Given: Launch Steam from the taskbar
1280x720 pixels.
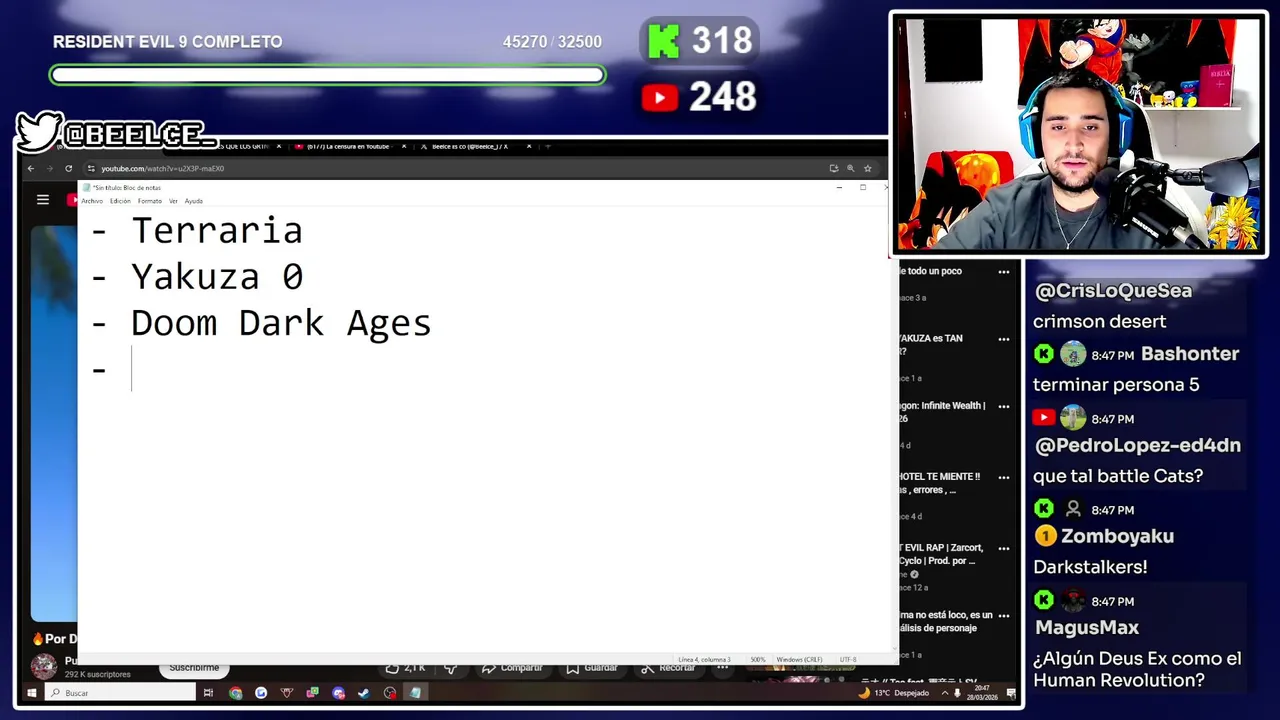Looking at the screenshot, I should click(x=364, y=692).
